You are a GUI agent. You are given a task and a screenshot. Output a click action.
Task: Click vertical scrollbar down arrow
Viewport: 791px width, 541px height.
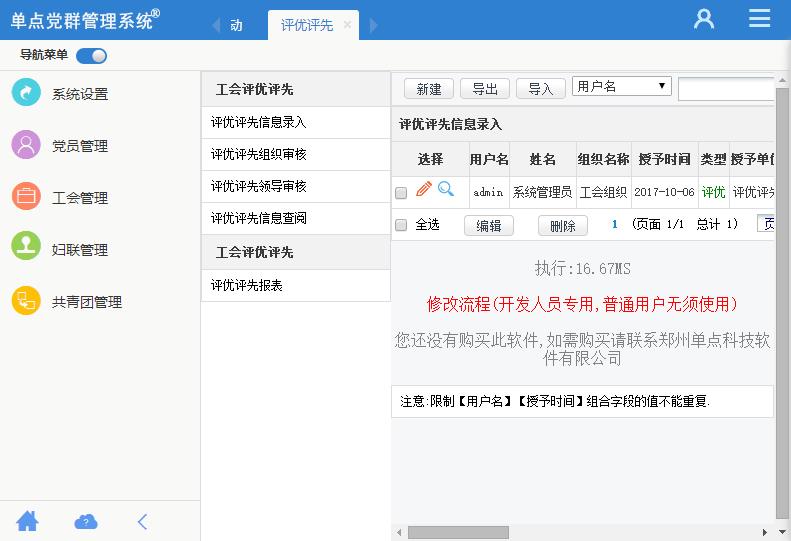tap(781, 532)
